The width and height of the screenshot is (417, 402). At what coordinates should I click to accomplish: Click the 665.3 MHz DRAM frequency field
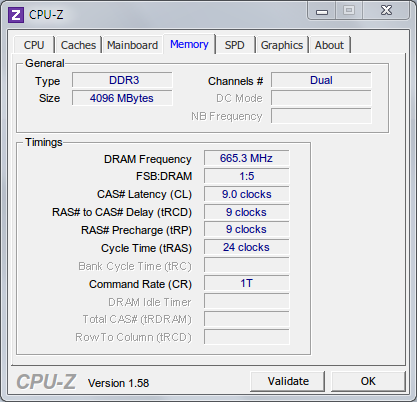click(247, 158)
